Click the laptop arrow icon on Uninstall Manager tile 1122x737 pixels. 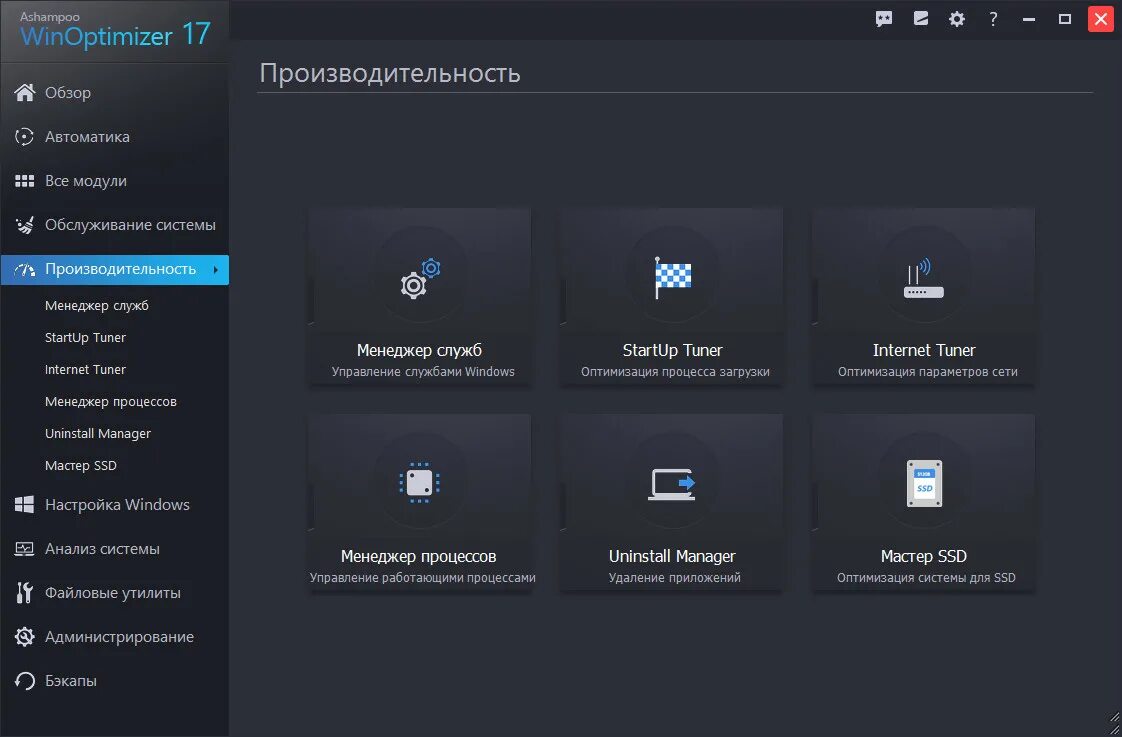pyautogui.click(x=672, y=484)
